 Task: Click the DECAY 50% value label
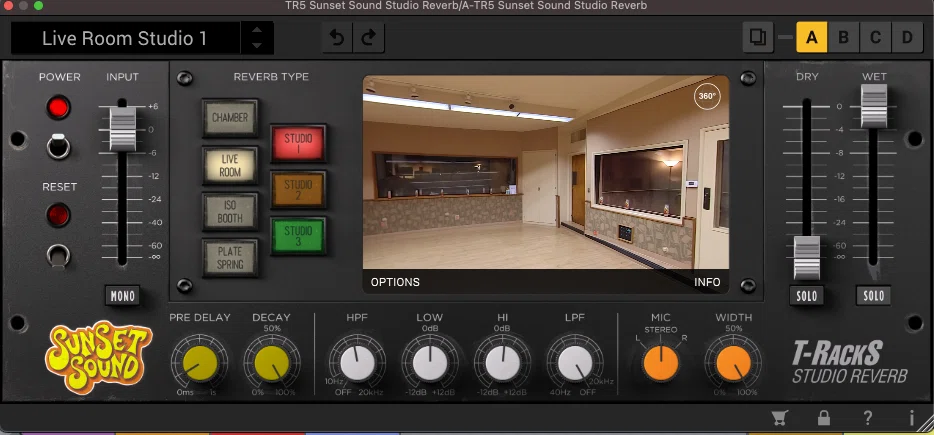272,328
